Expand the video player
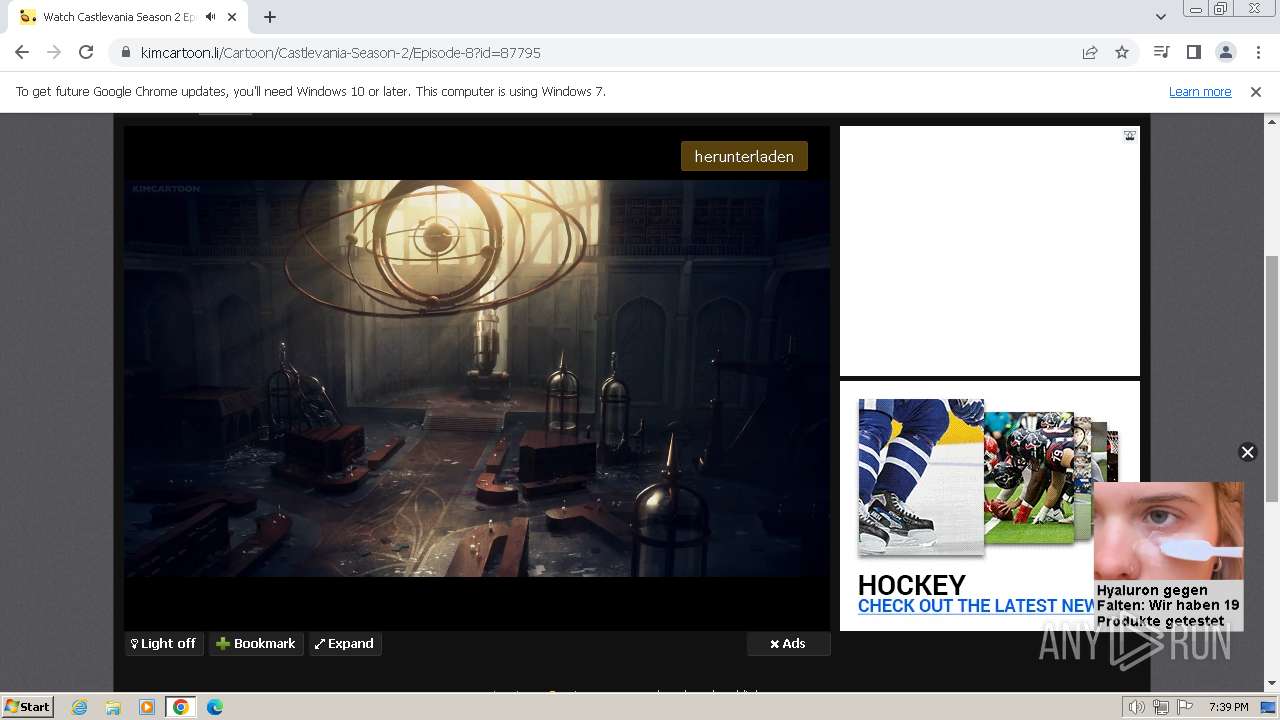 [x=344, y=643]
